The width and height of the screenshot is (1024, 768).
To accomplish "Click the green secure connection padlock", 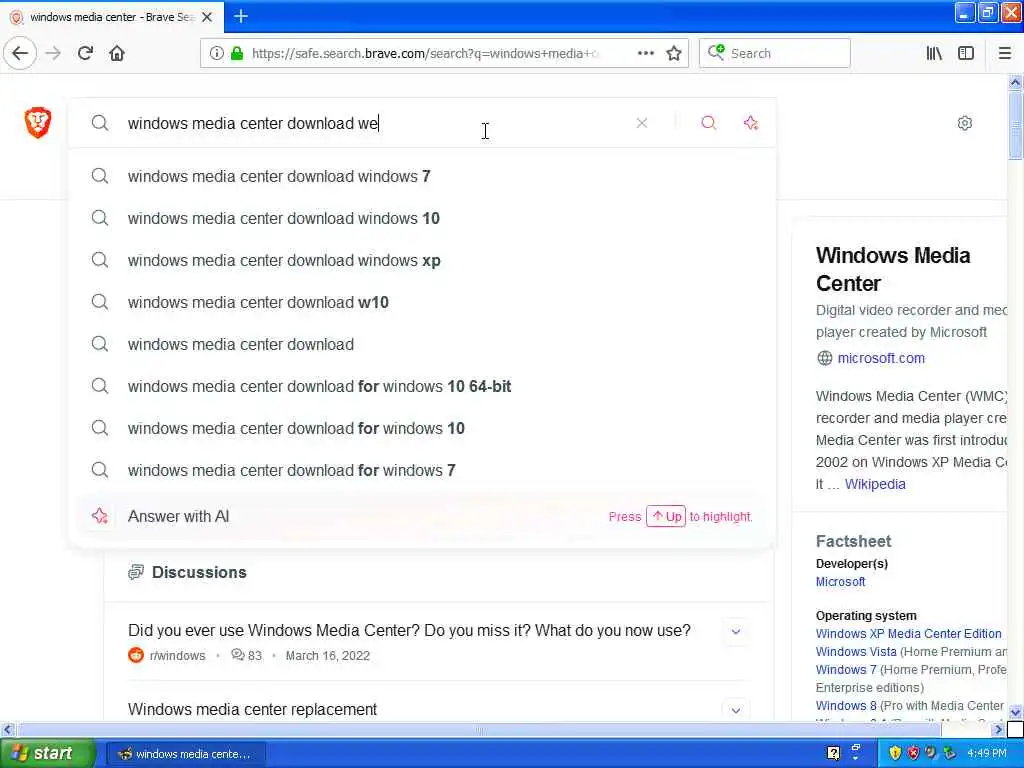I will pos(237,54).
